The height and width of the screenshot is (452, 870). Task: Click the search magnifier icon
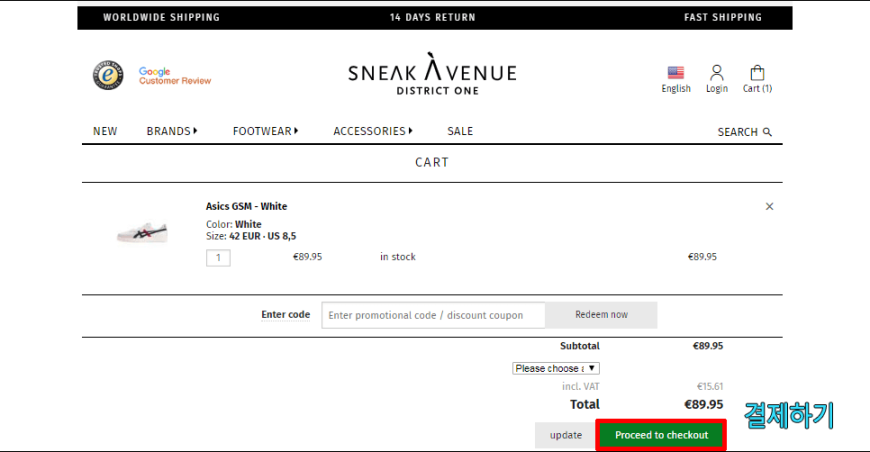767,132
